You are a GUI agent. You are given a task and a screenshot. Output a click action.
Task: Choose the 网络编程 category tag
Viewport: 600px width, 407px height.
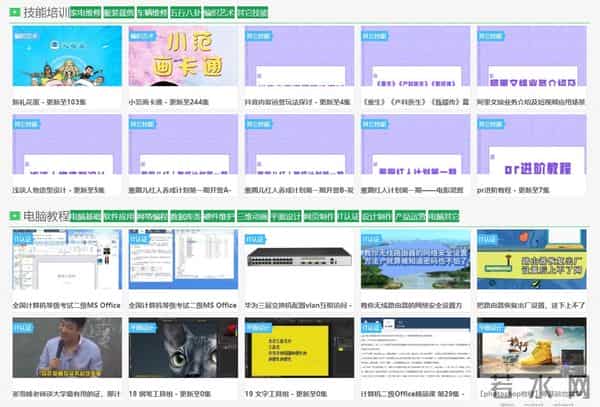pos(151,216)
